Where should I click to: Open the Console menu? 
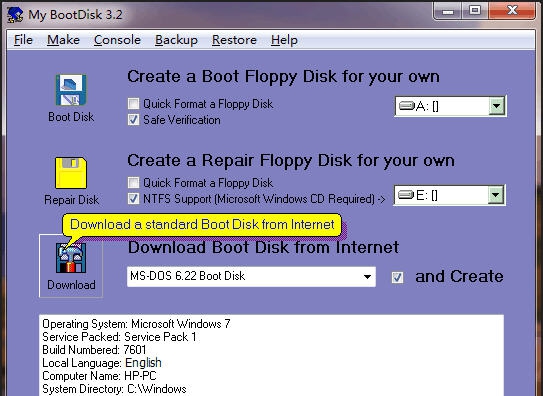(117, 40)
